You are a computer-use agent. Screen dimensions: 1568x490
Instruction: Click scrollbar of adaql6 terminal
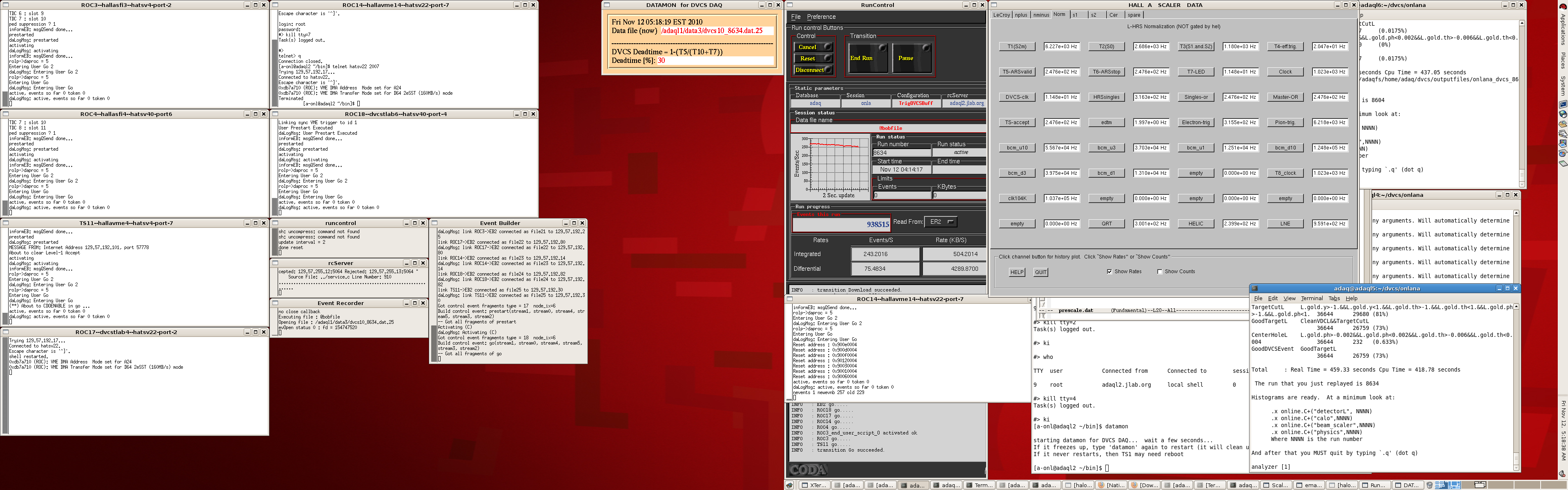tap(1522, 103)
